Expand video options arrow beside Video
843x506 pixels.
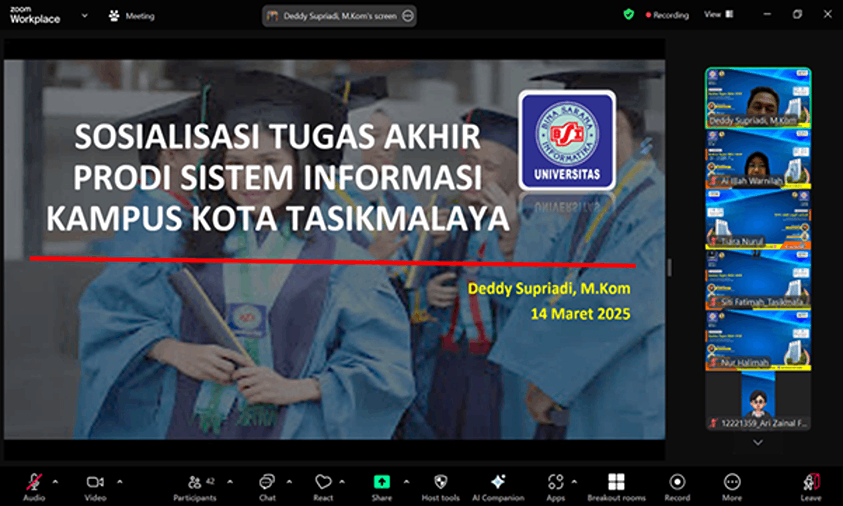(x=119, y=482)
